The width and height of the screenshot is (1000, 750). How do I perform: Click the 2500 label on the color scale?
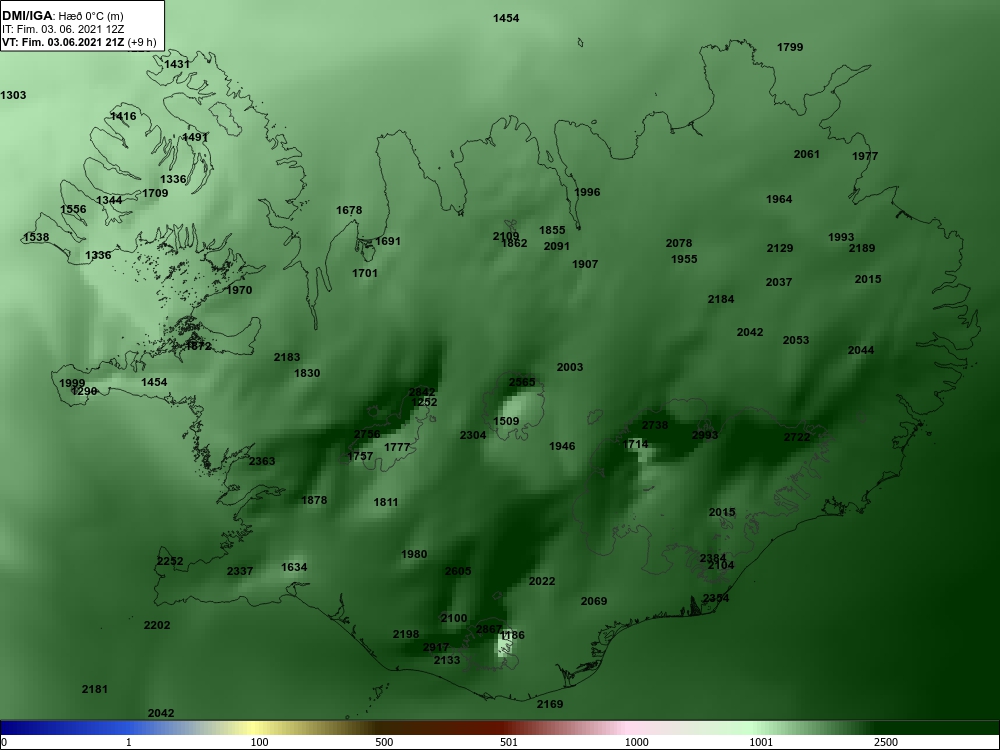(885, 742)
